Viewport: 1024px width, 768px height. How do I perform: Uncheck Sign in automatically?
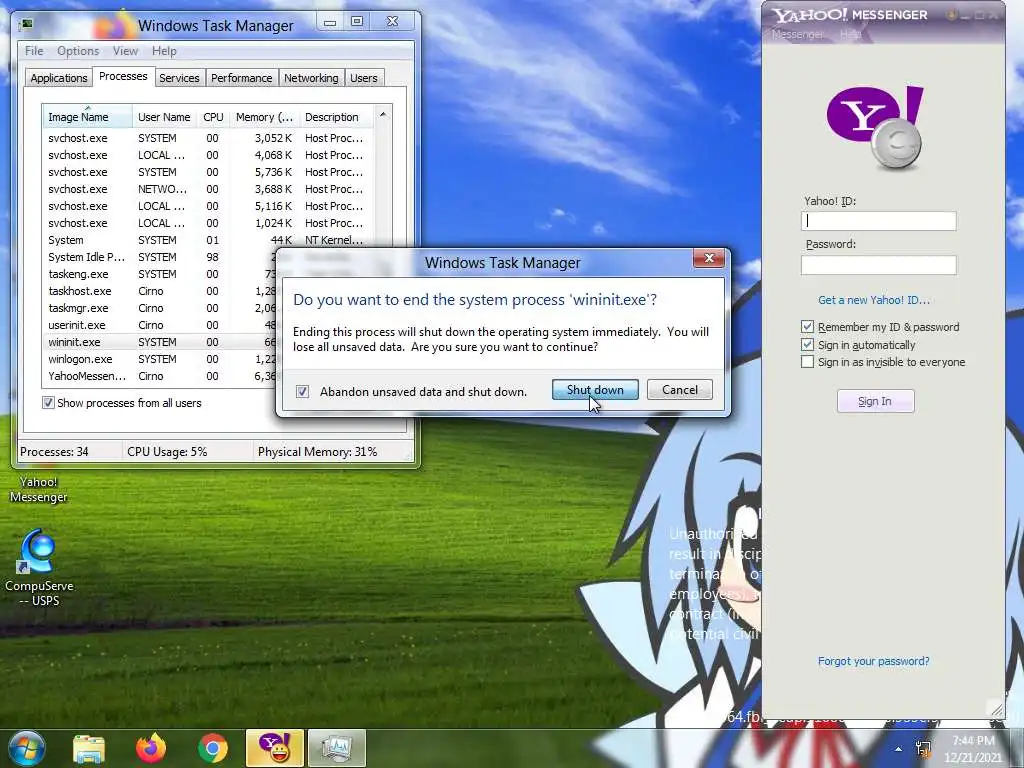click(x=808, y=344)
